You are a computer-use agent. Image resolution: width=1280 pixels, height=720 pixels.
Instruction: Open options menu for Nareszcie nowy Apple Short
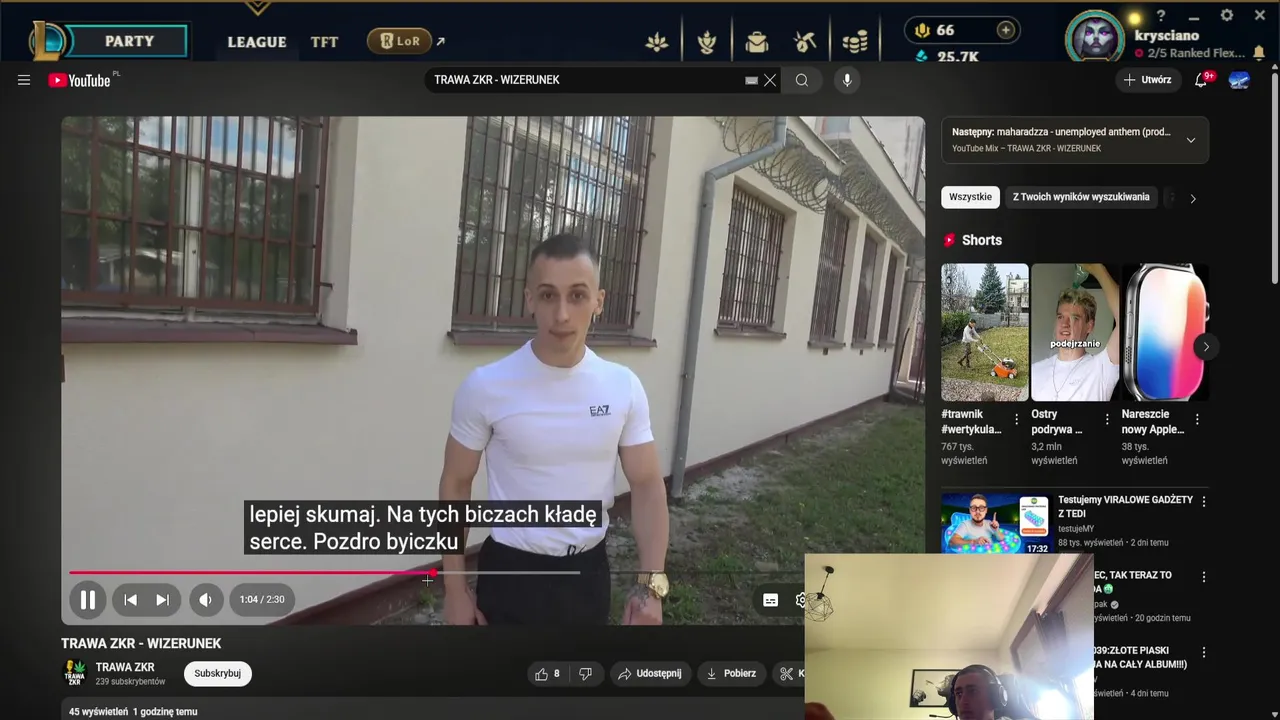[1197, 419]
